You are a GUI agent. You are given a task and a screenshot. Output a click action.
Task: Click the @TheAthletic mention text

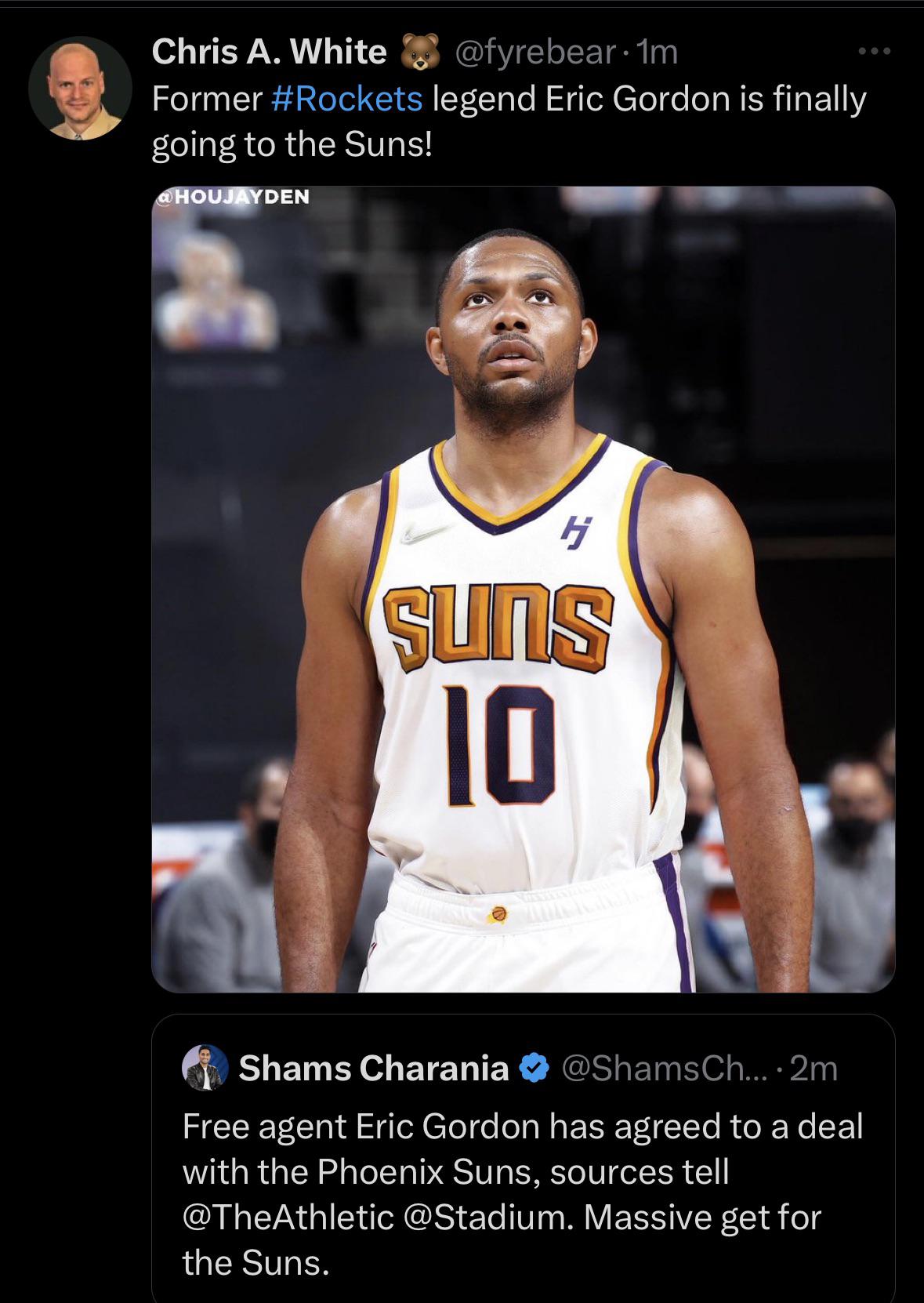(288, 1217)
